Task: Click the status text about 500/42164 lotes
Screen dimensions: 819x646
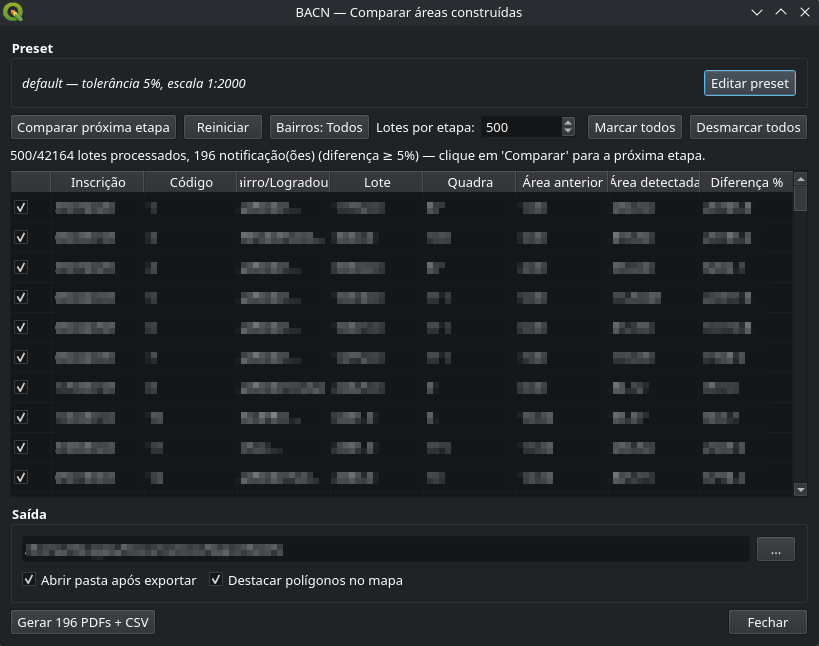Action: [357, 156]
